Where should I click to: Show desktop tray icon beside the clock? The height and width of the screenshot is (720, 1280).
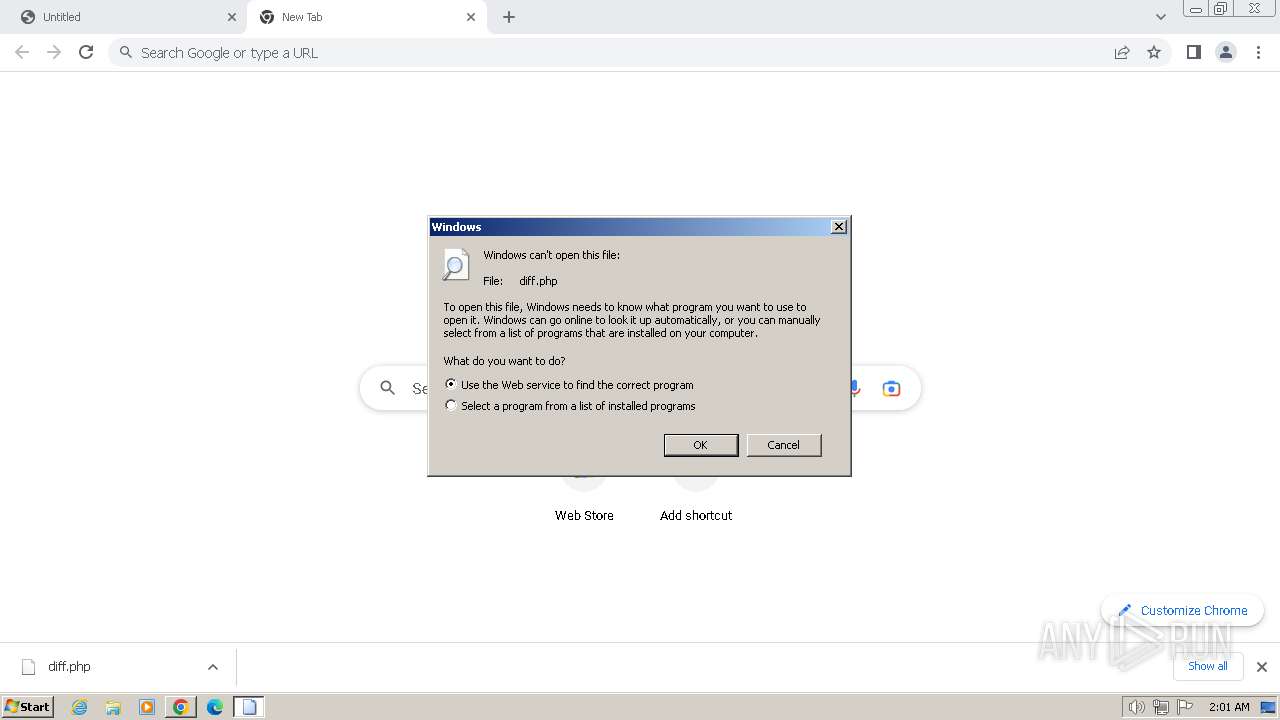click(1268, 707)
